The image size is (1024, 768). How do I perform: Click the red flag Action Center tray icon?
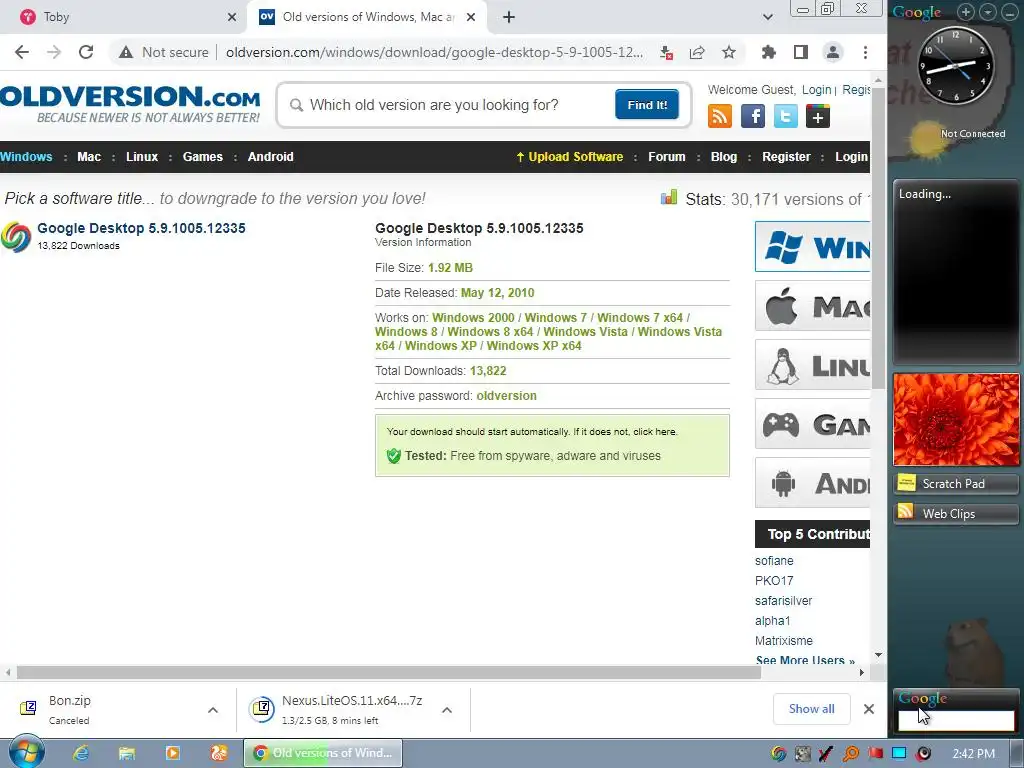[875, 754]
